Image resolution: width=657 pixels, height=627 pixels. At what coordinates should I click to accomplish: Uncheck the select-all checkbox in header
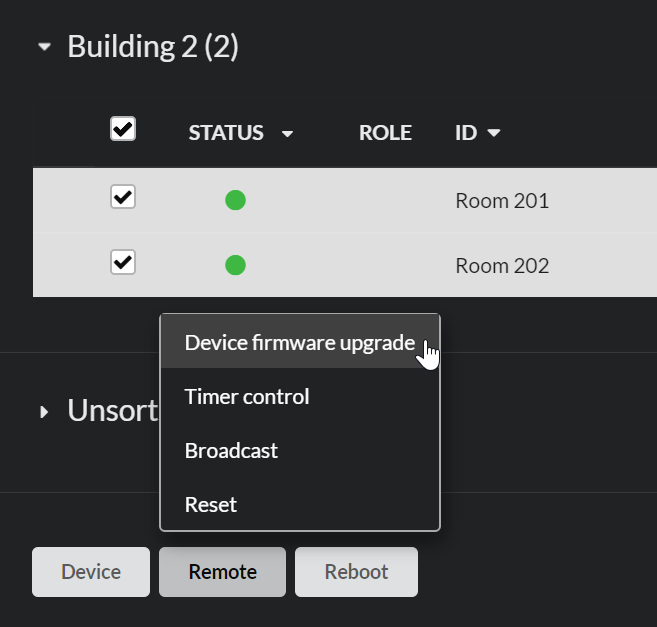pyautogui.click(x=123, y=128)
